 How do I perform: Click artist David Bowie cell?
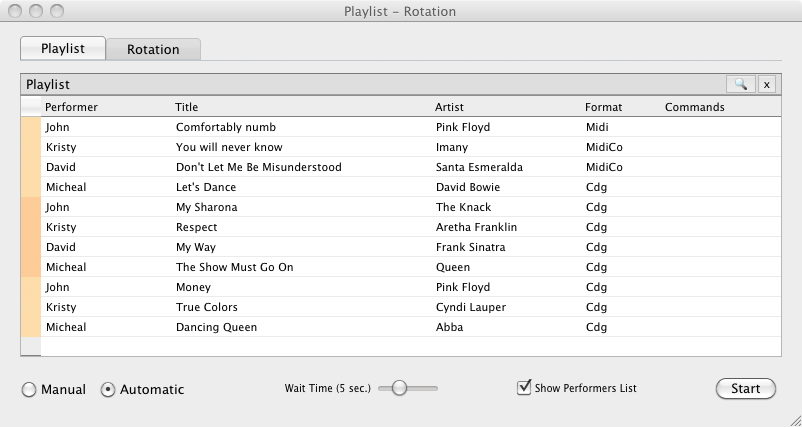[468, 187]
